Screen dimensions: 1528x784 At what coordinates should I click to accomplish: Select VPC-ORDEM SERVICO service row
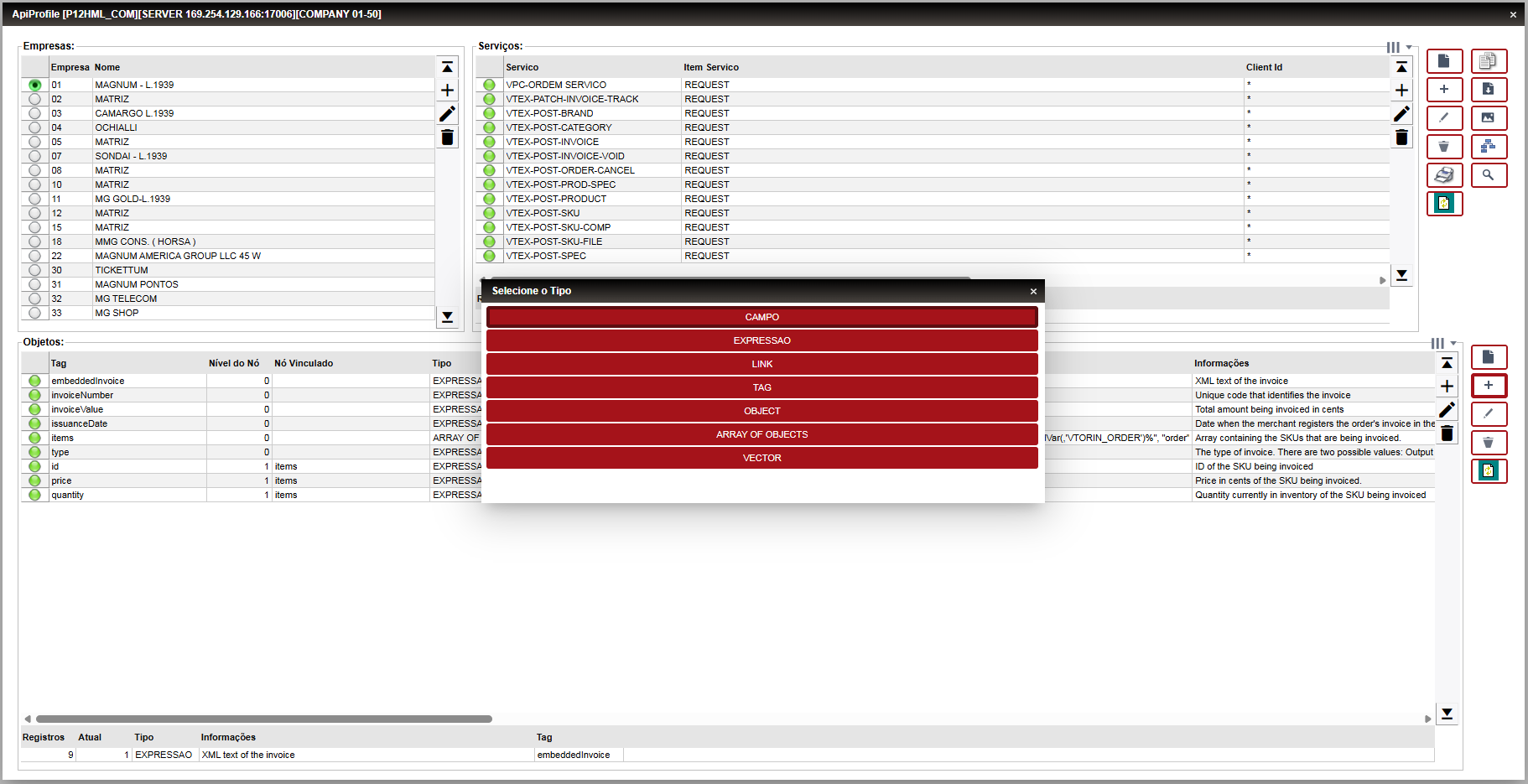pyautogui.click(x=933, y=85)
